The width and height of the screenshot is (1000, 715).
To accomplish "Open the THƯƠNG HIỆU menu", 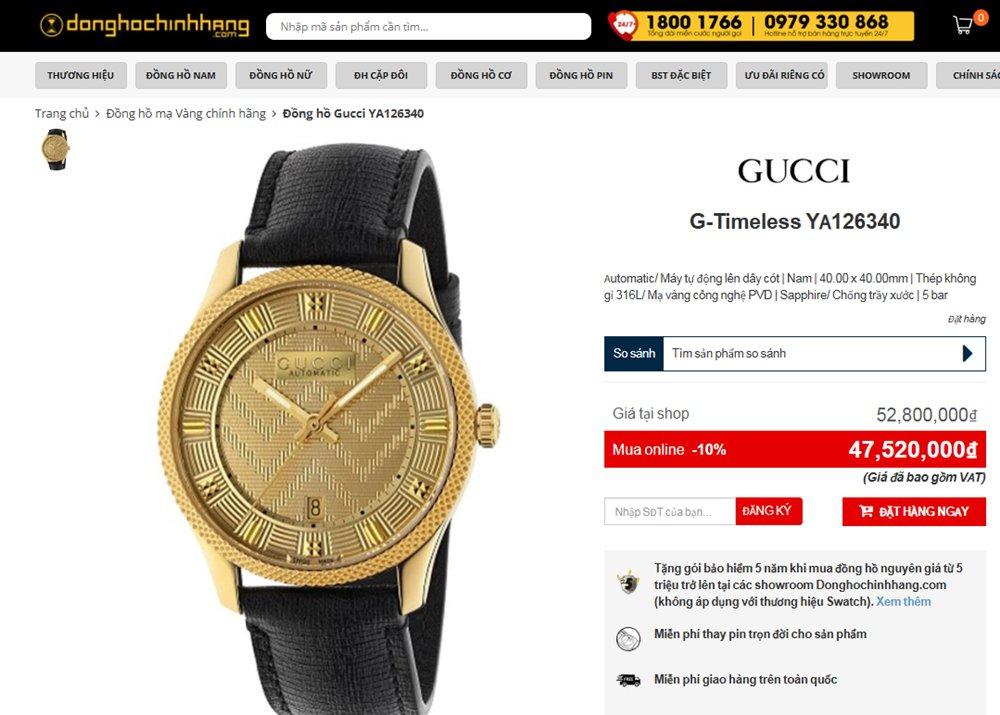I will 80,75.
